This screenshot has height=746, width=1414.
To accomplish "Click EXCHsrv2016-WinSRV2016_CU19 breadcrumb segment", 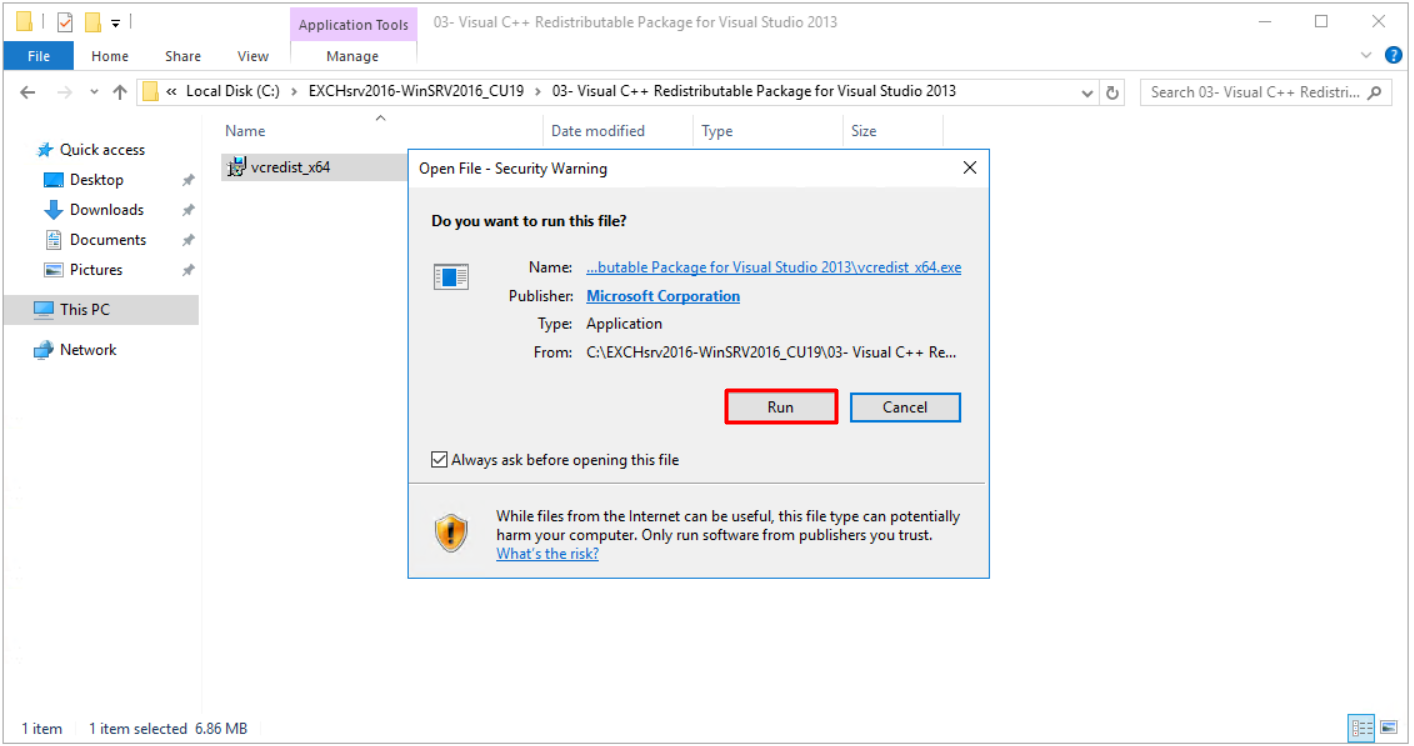I will 416,91.
